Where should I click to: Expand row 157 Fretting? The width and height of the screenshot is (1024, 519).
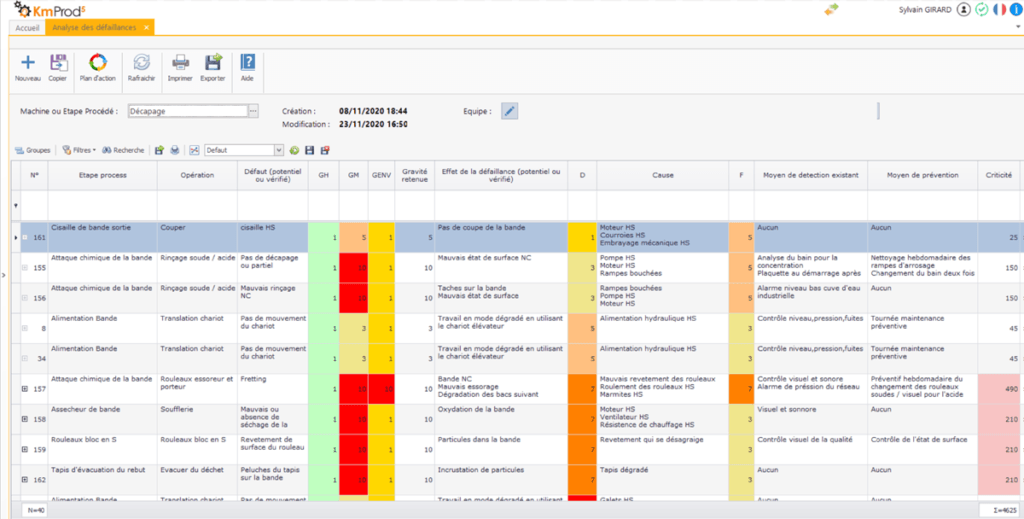tap(25, 389)
